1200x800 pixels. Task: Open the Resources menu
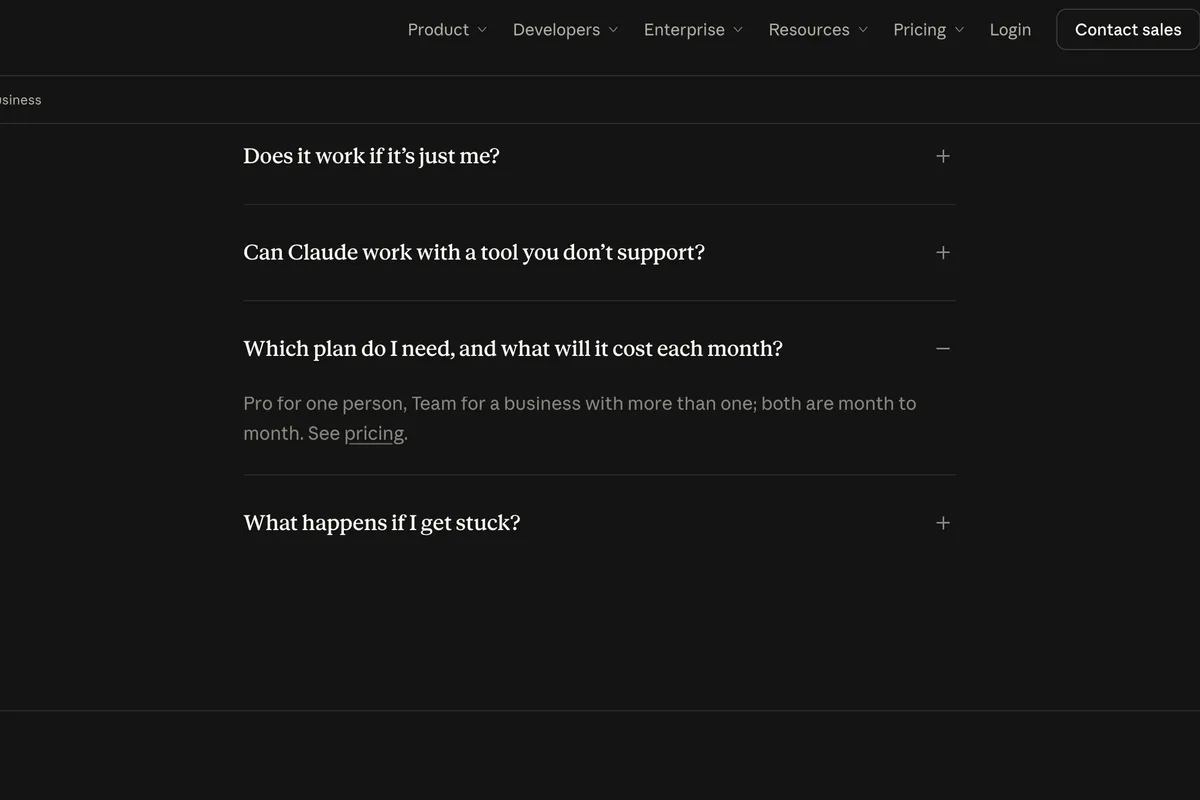pyautogui.click(x=818, y=30)
